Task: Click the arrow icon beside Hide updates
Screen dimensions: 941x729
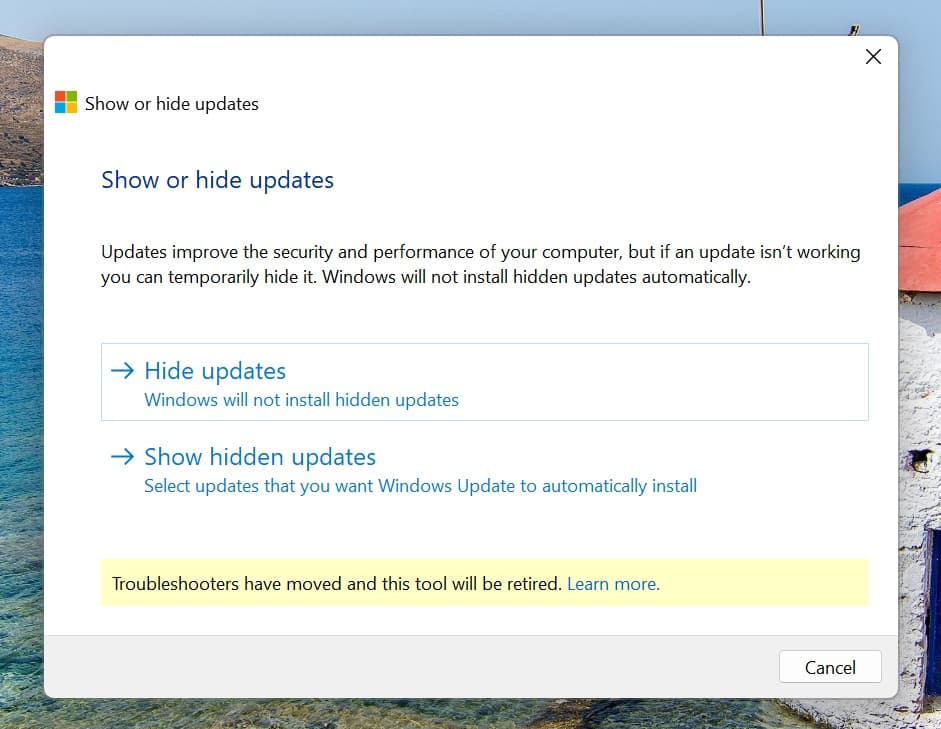Action: click(x=122, y=370)
